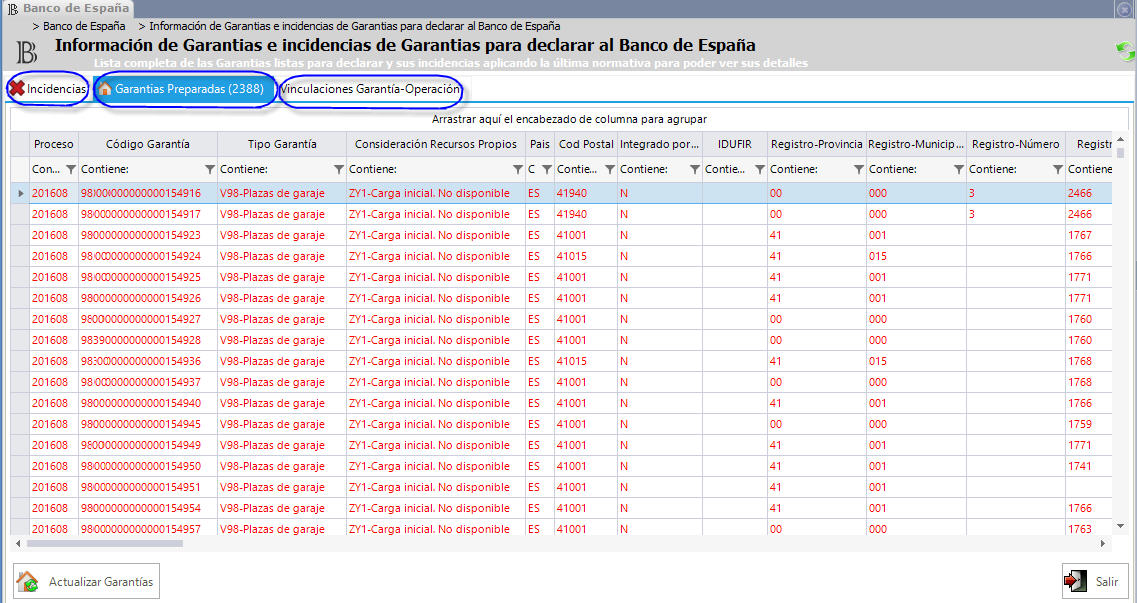This screenshot has height=603, width=1137.
Task: Switch to Garantías Preparadas (2388) tab
Action: (186, 89)
